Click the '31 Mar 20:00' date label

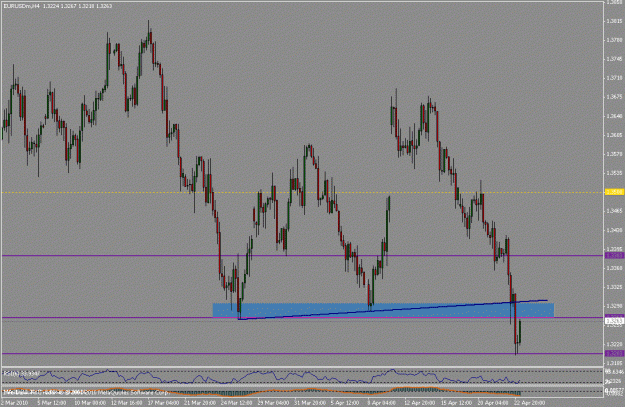[x=311, y=403]
